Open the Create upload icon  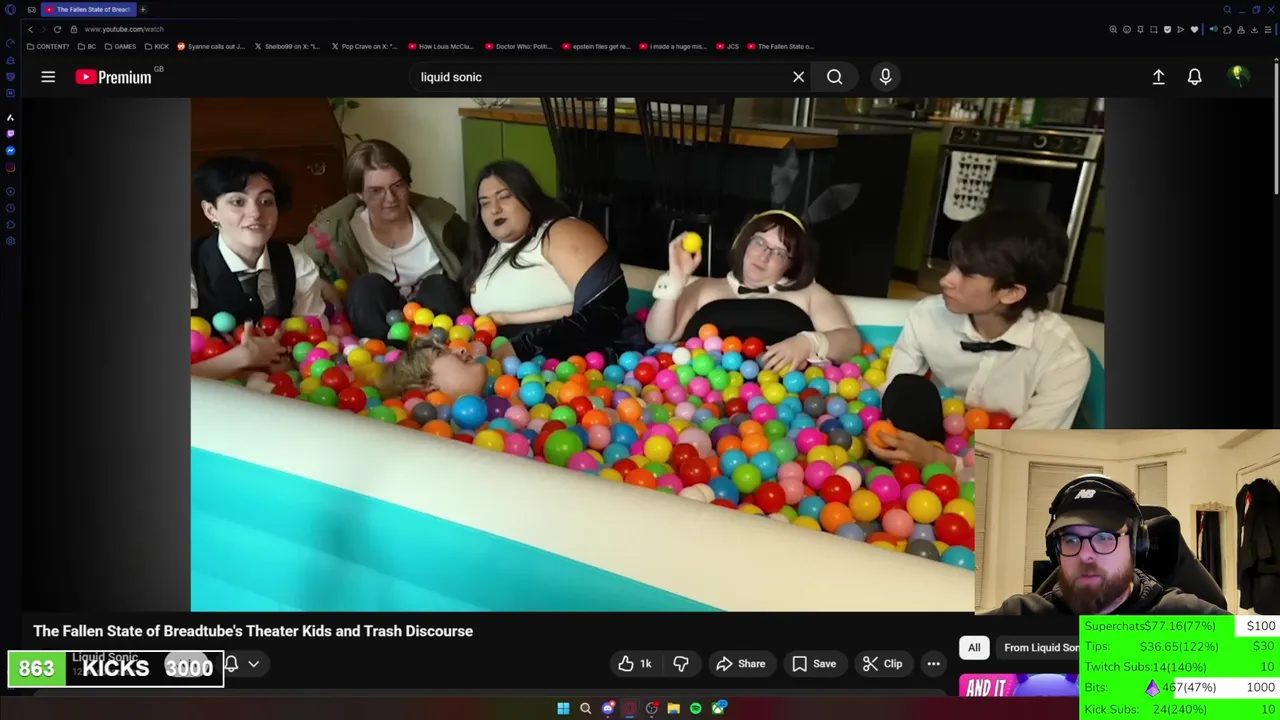[x=1158, y=77]
